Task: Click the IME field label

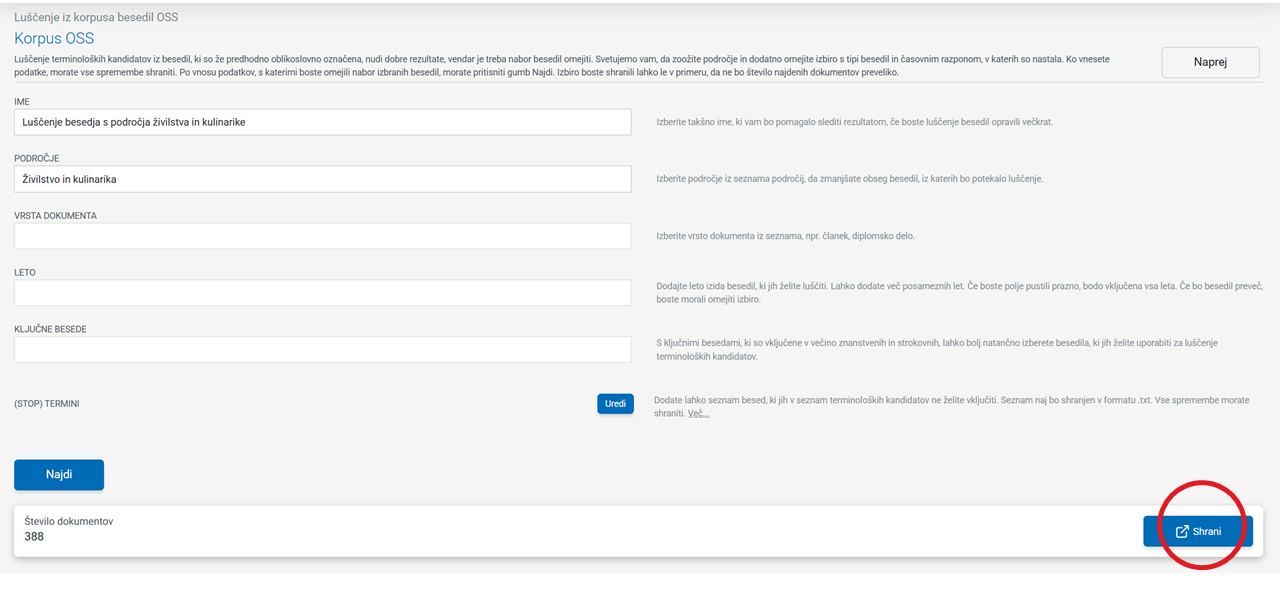Action: click(x=22, y=102)
